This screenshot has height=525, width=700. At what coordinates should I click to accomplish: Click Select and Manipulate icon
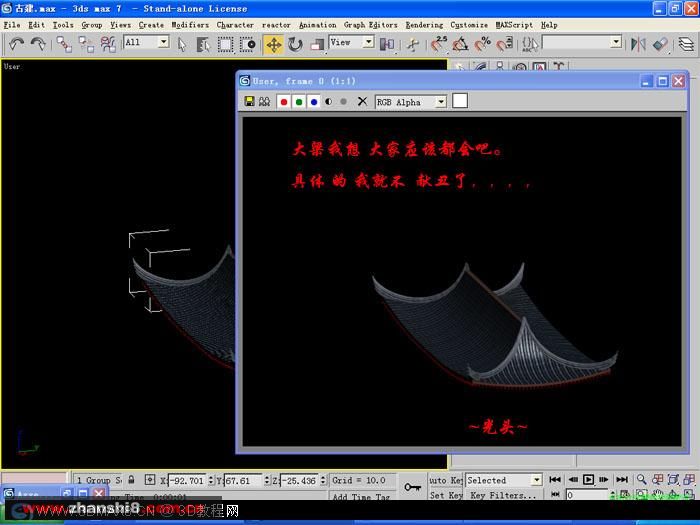412,44
